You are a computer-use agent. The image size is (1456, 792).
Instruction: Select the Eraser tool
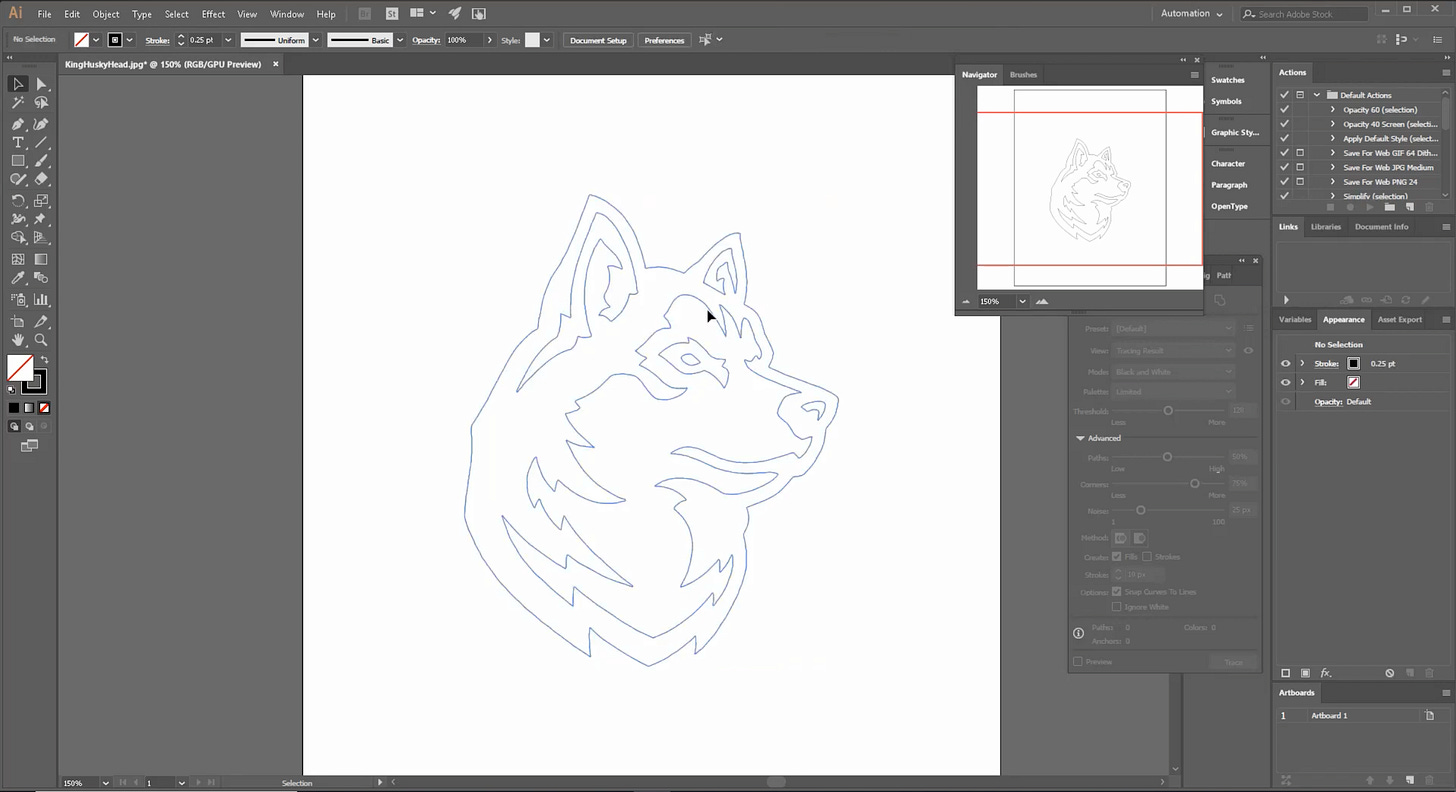(x=41, y=178)
